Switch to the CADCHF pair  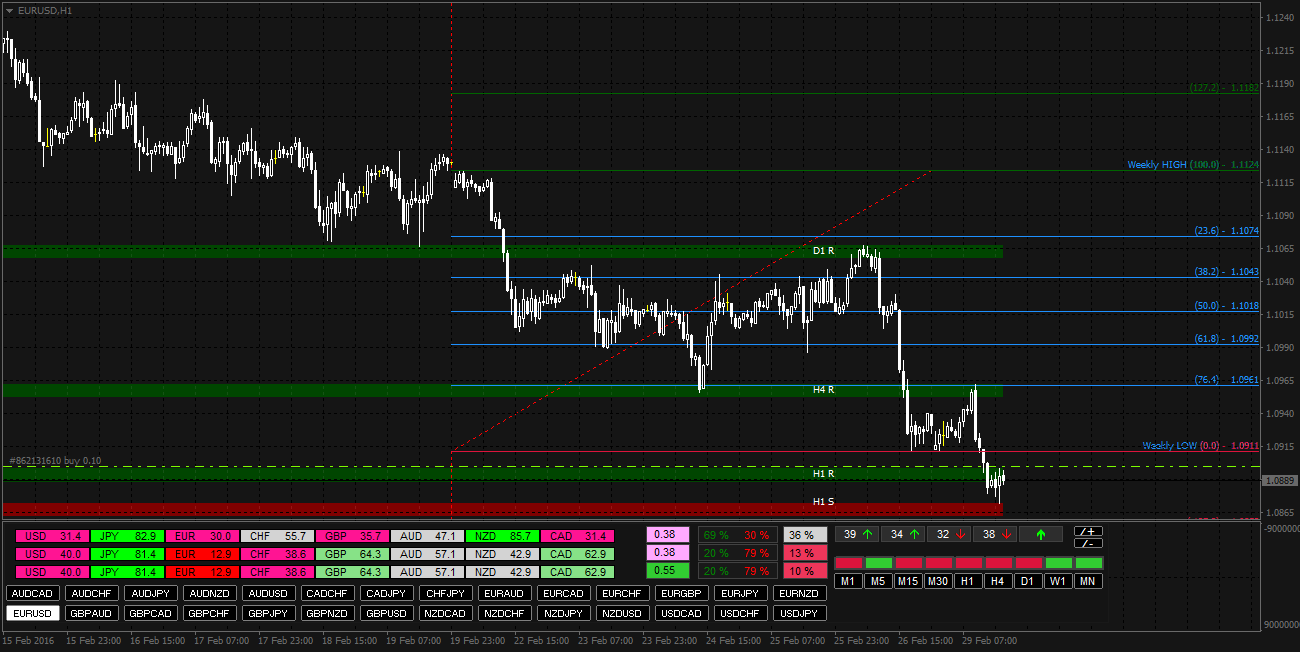[x=328, y=593]
